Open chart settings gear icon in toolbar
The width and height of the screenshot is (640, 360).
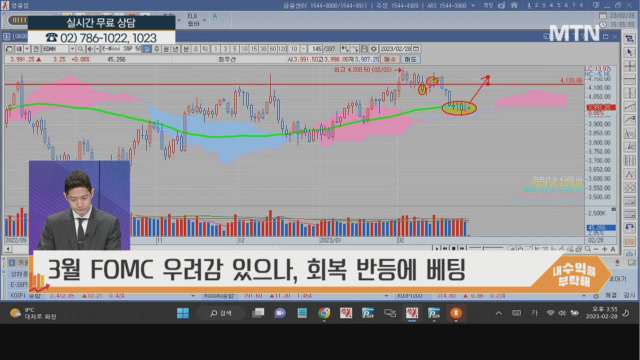tap(373, 49)
